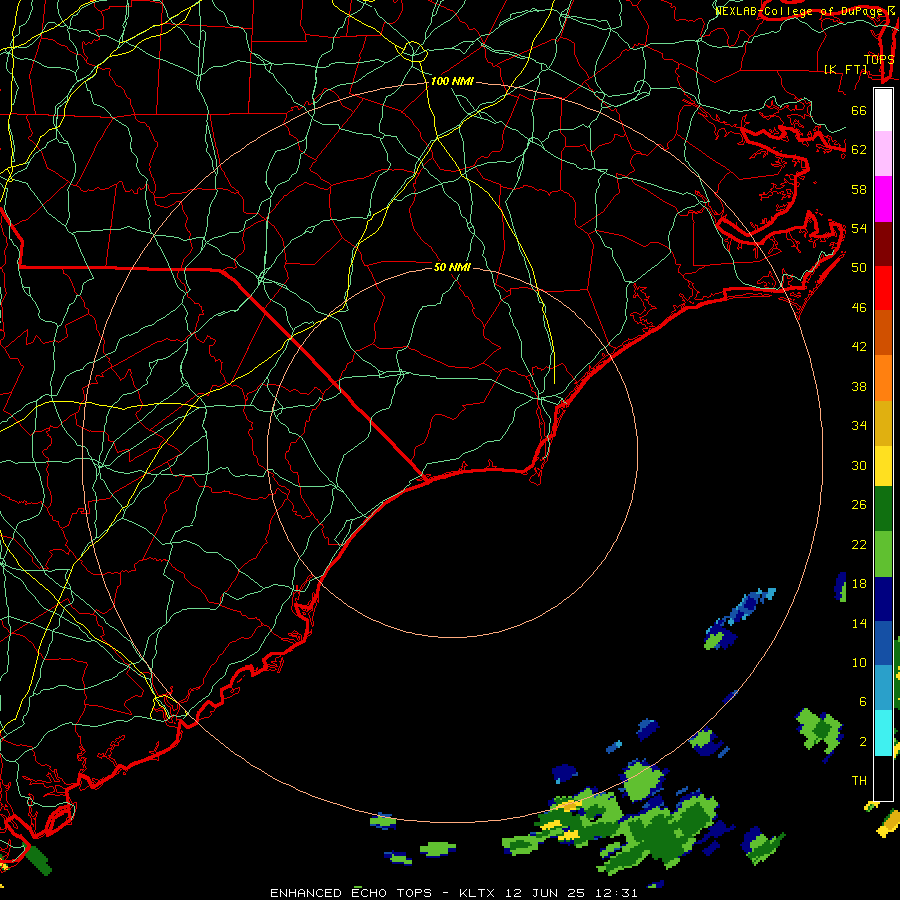This screenshot has height=900, width=900.
Task: Click the legend value 30
Action: pyautogui.click(x=859, y=465)
